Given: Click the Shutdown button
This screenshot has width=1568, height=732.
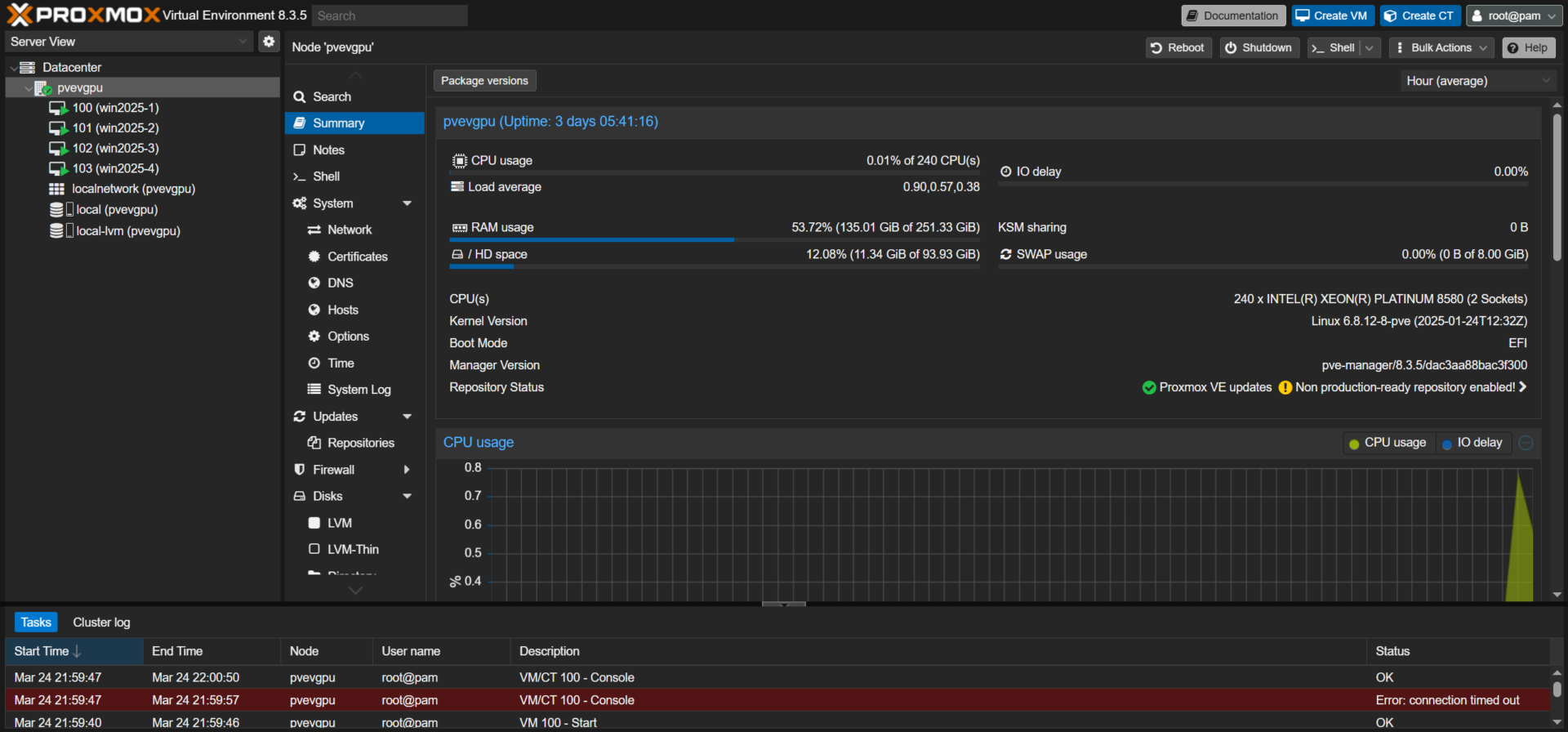Looking at the screenshot, I should click(1259, 48).
